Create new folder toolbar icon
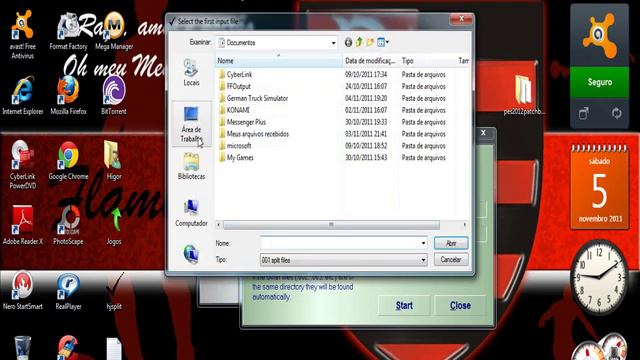The height and width of the screenshot is (360, 640). 370,42
